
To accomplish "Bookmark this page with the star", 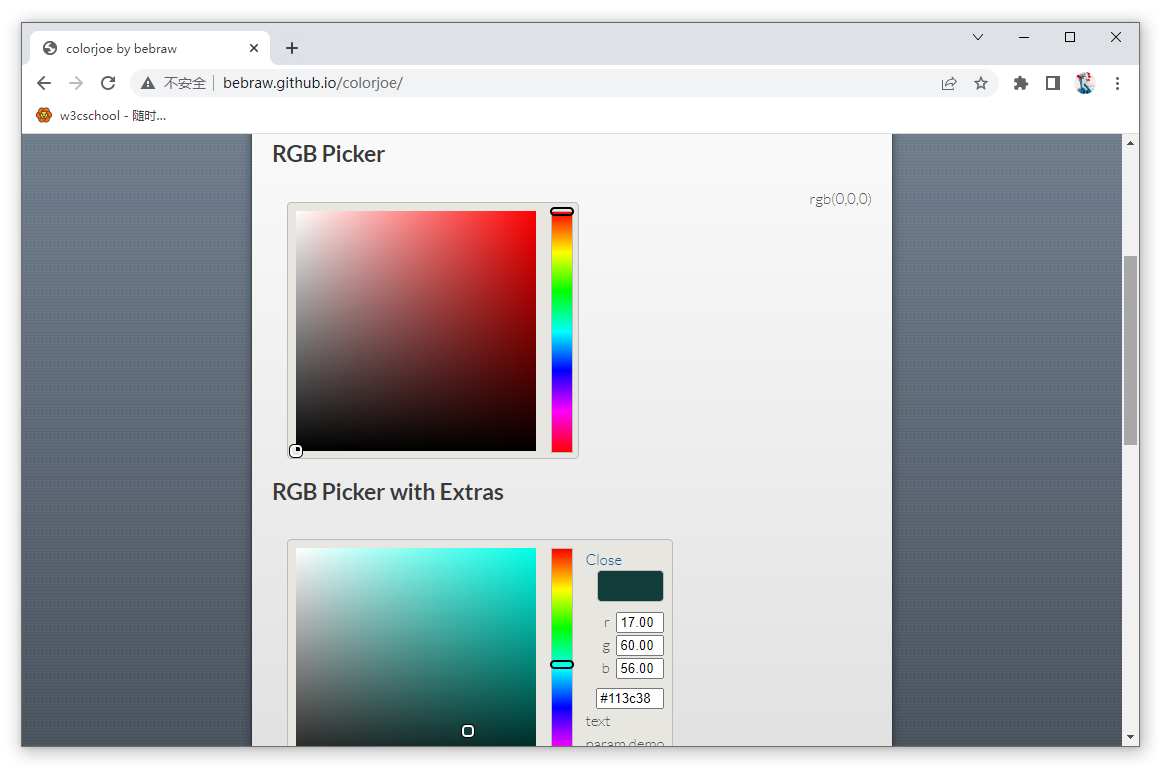I will 981,83.
